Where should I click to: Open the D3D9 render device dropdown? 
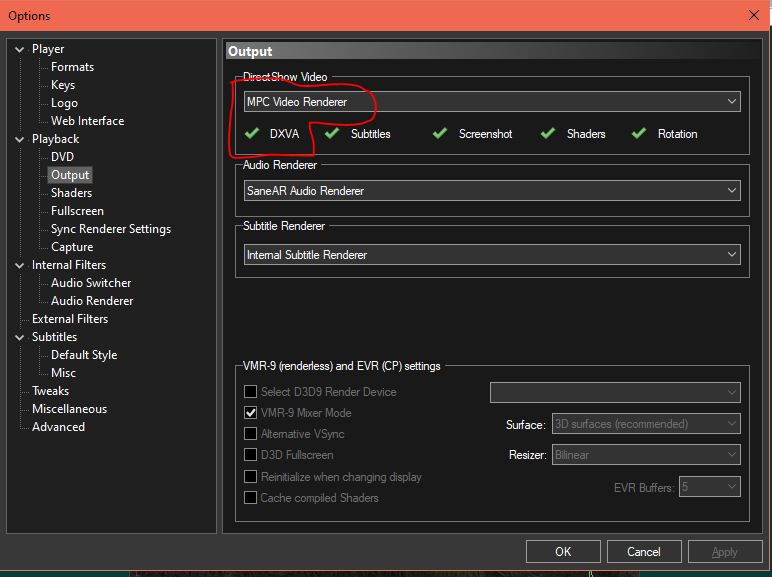pyautogui.click(x=615, y=392)
